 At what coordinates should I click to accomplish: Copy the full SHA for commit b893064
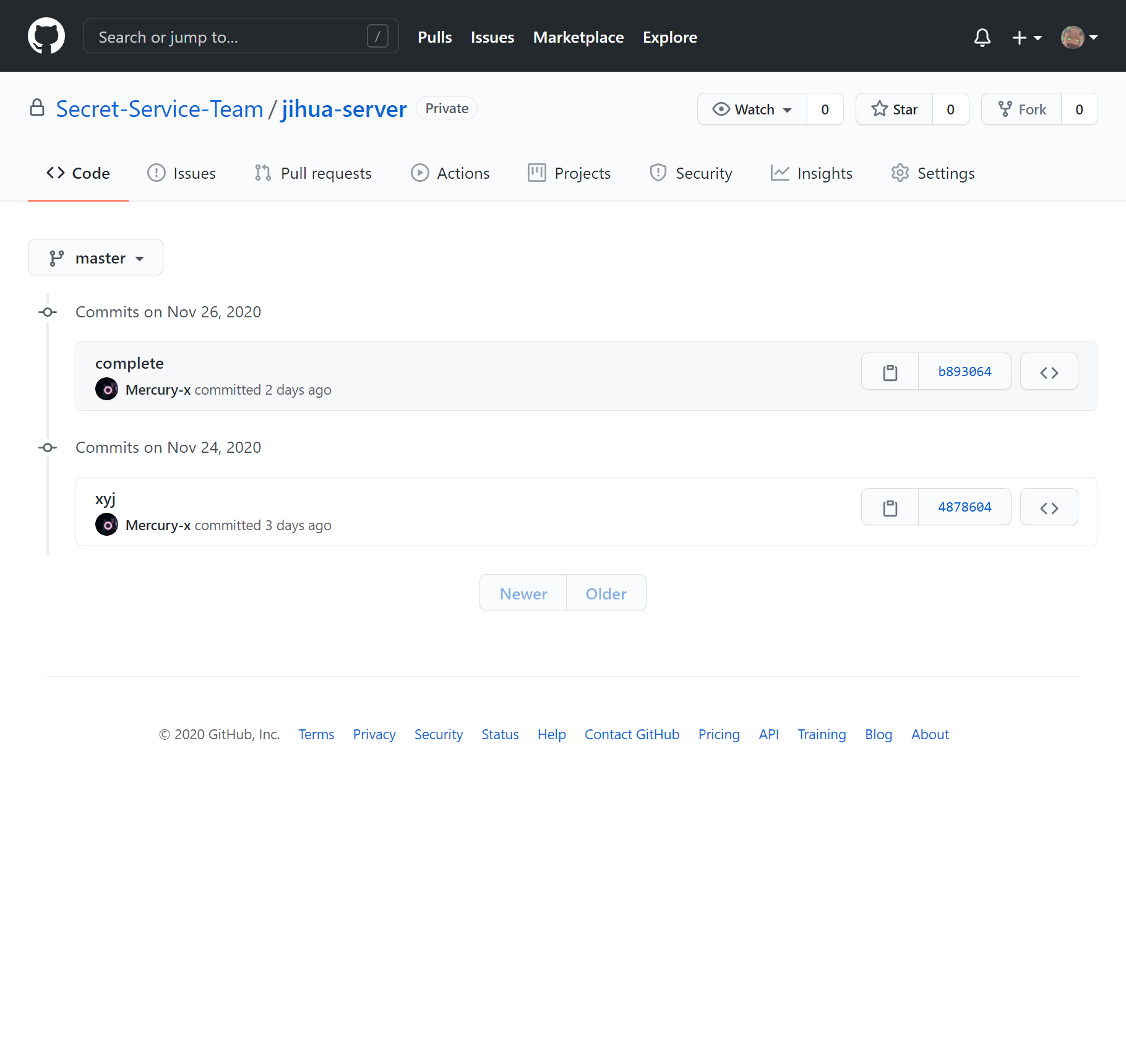[x=890, y=372]
